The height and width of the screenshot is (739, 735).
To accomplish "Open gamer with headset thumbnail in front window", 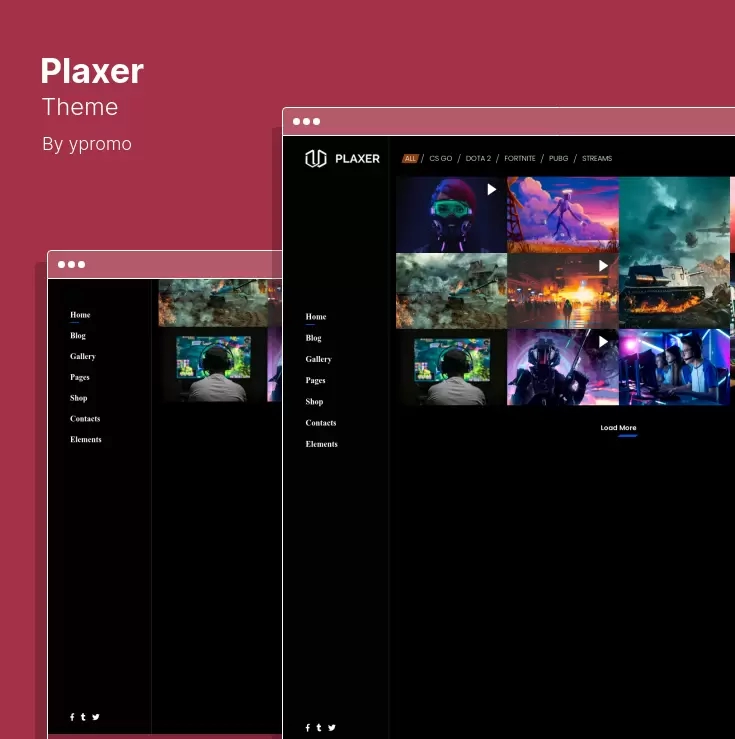I will coord(451,367).
